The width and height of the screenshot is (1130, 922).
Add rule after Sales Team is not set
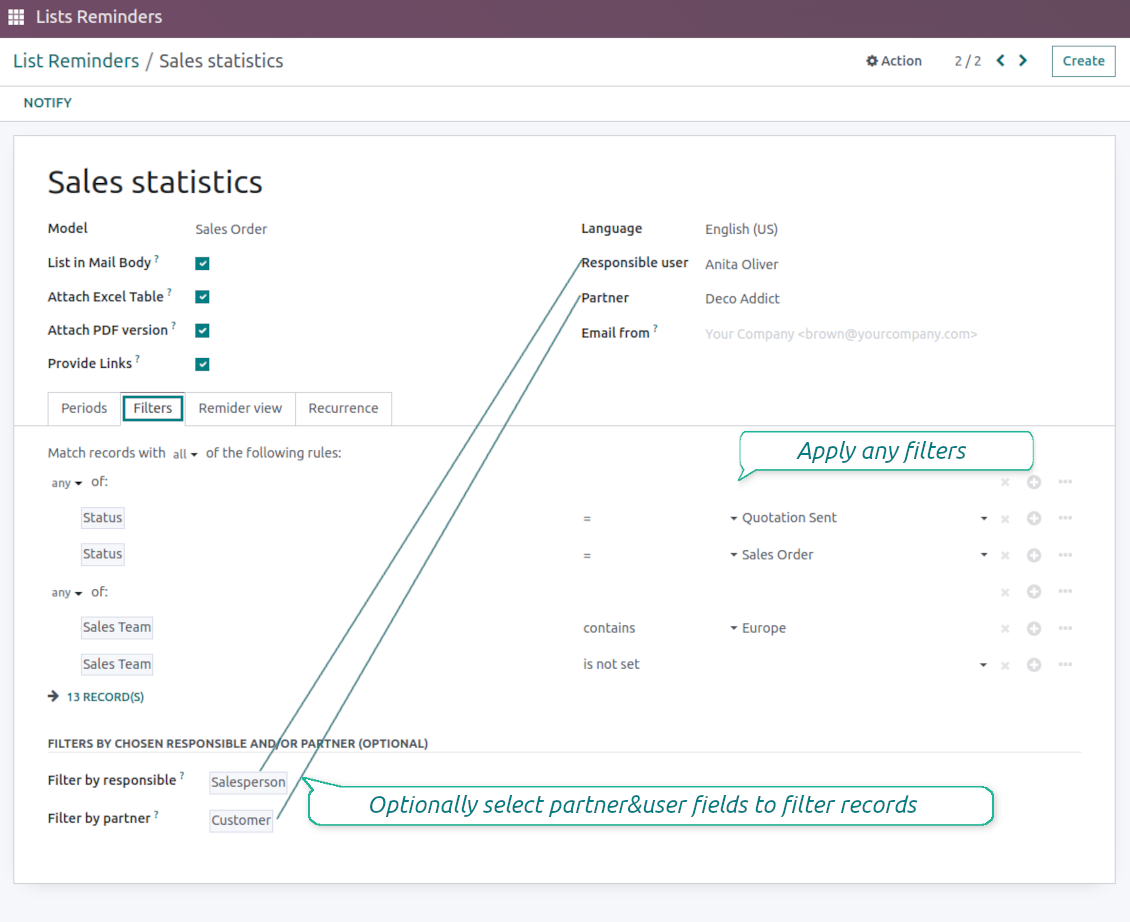click(x=1033, y=665)
